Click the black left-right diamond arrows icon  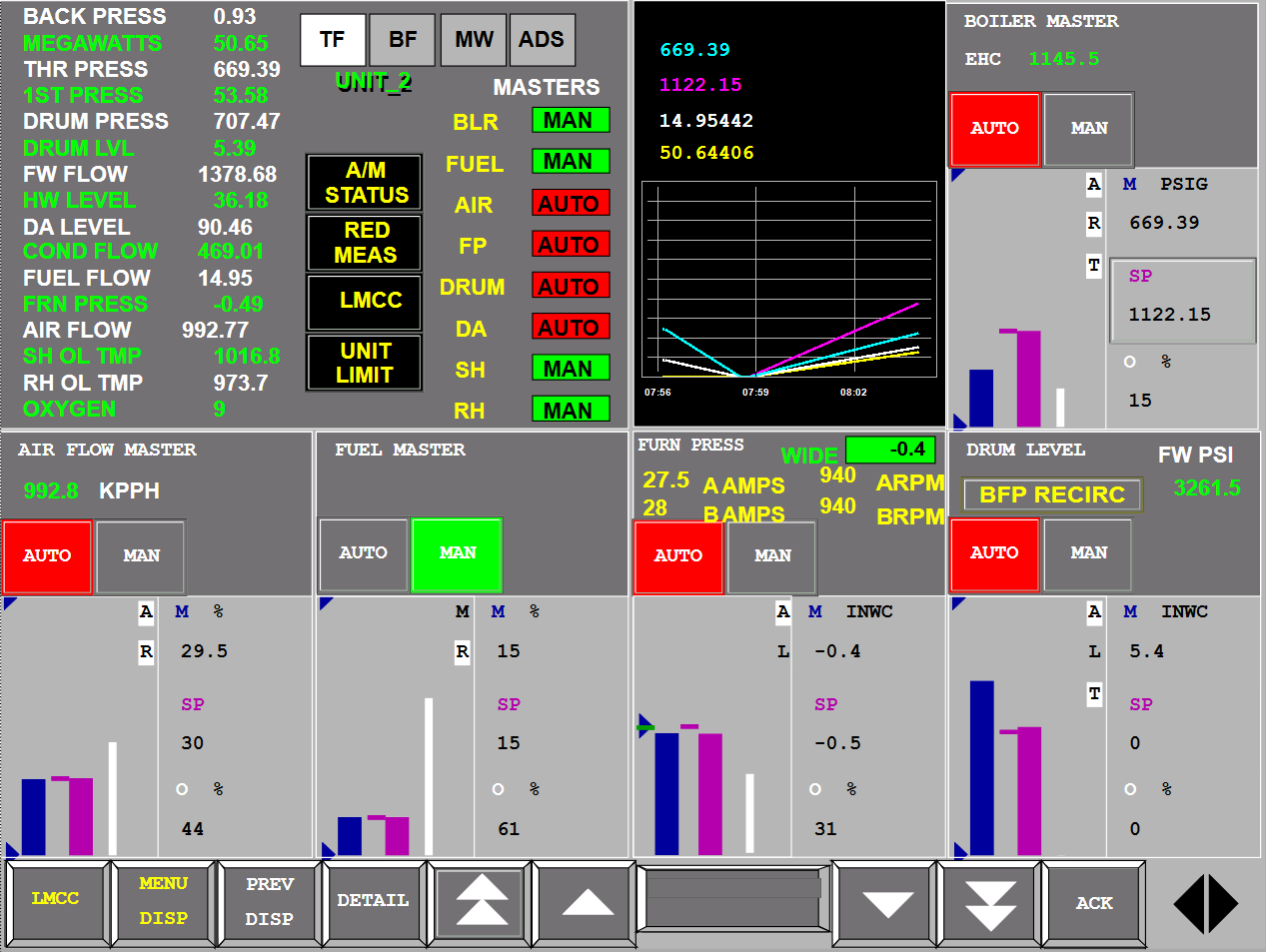pyautogui.click(x=1205, y=903)
